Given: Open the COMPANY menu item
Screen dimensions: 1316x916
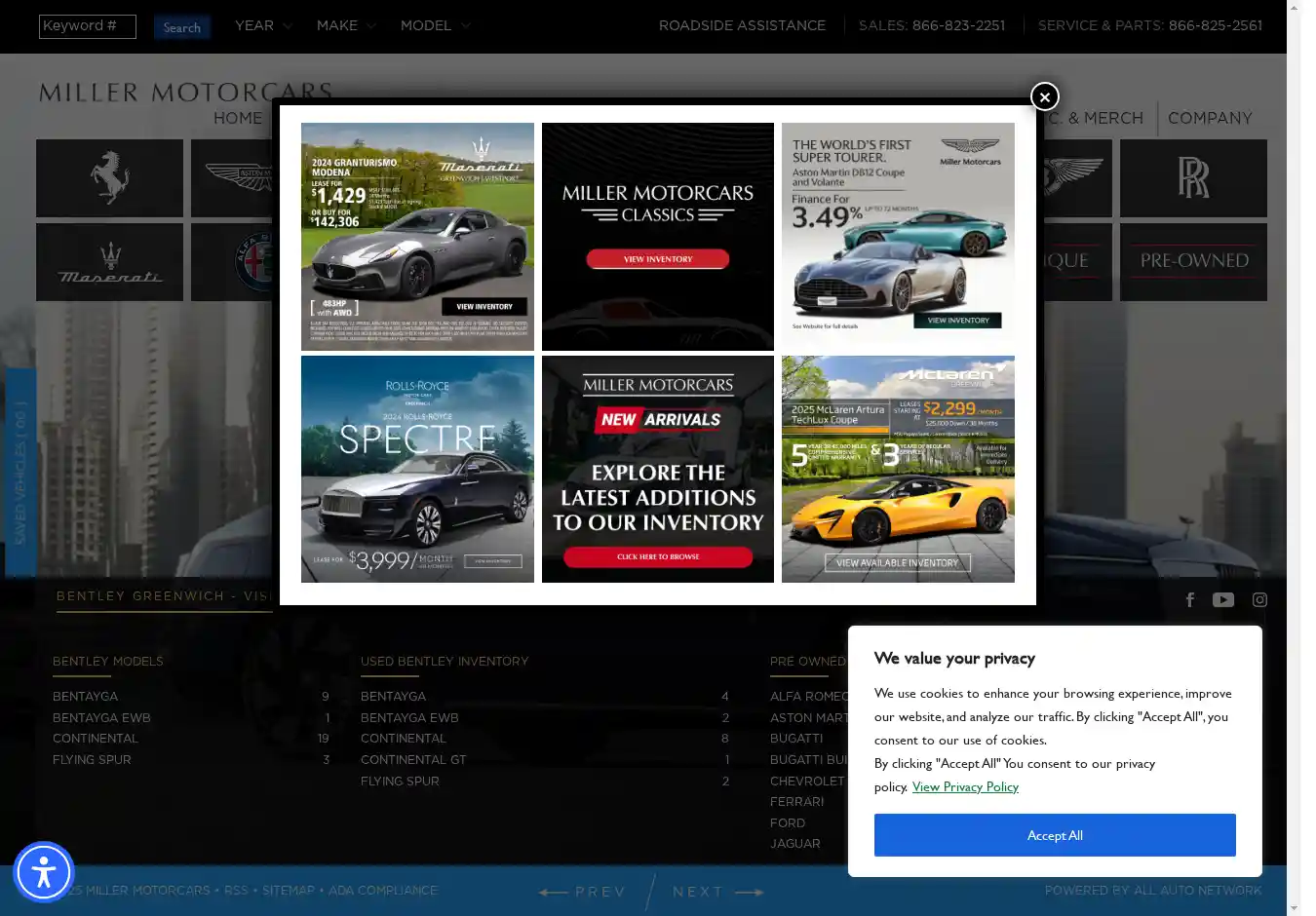Looking at the screenshot, I should (x=1210, y=118).
